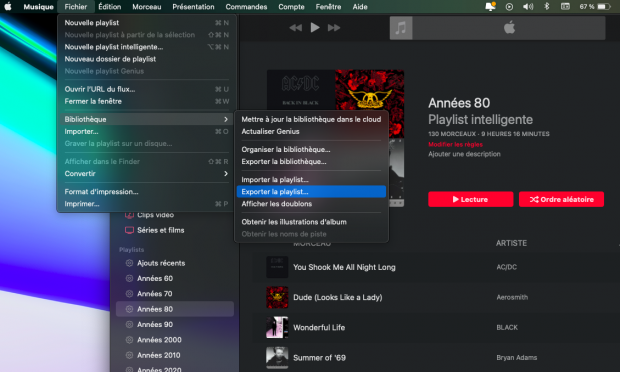Viewport: 620px width, 372px height.
Task: Open the Fichier menu
Action: pos(76,7)
